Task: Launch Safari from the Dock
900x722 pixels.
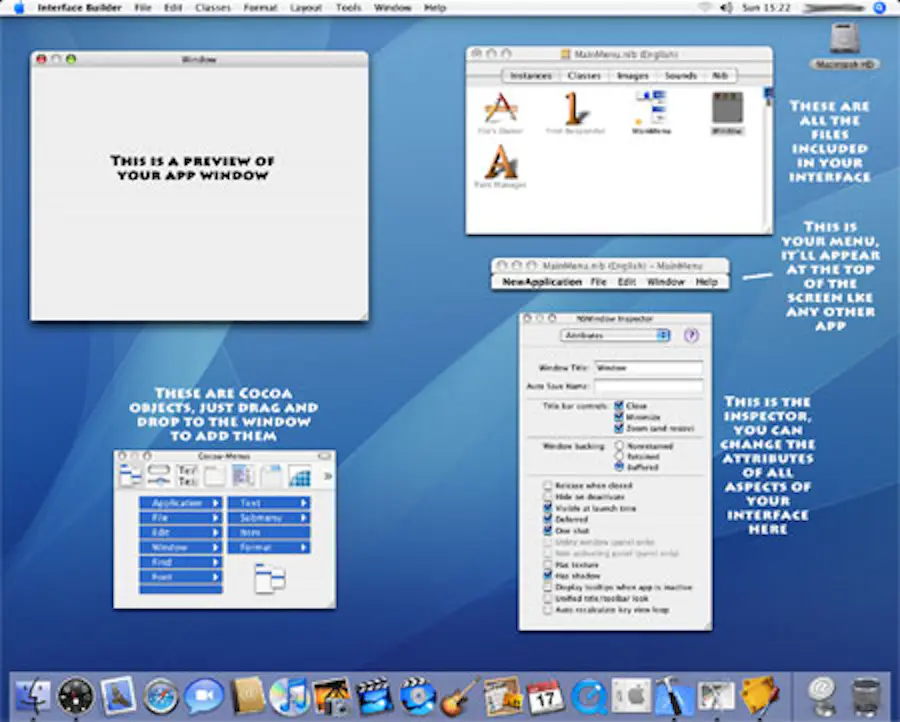Action: 161,697
